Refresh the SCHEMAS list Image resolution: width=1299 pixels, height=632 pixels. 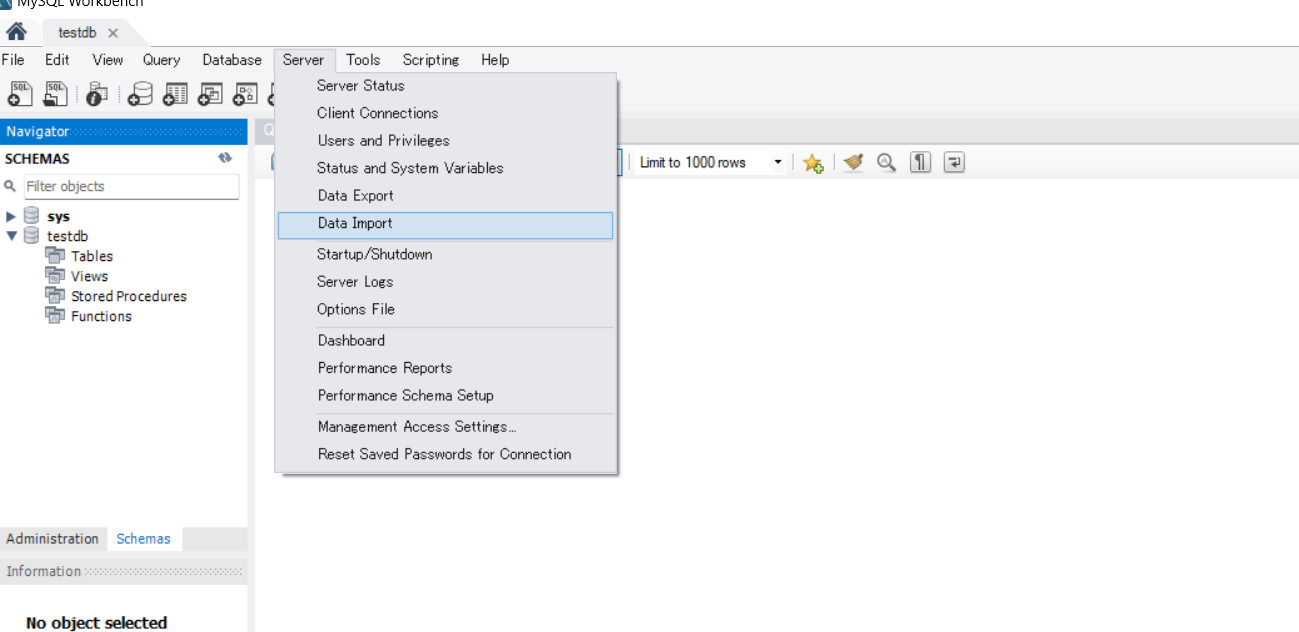(x=225, y=158)
